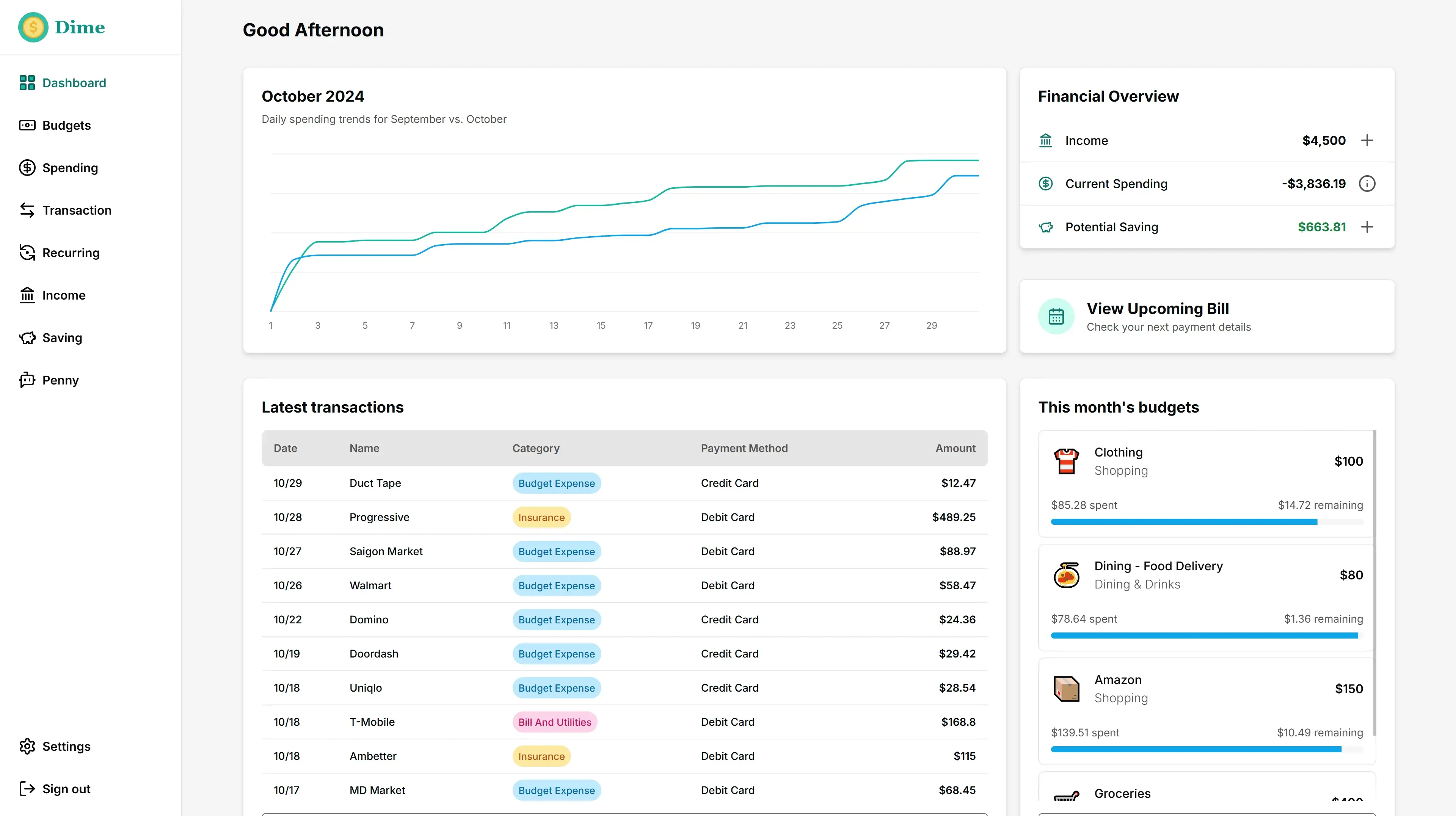Screen dimensions: 1456x816
Task: Click the plus icon next to Income $4,500
Action: (x=1367, y=140)
